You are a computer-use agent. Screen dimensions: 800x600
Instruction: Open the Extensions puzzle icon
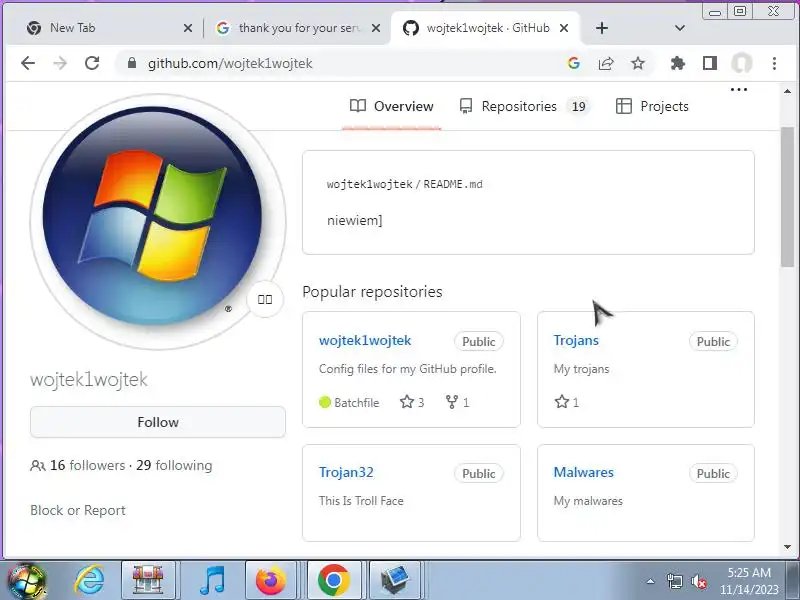click(678, 63)
